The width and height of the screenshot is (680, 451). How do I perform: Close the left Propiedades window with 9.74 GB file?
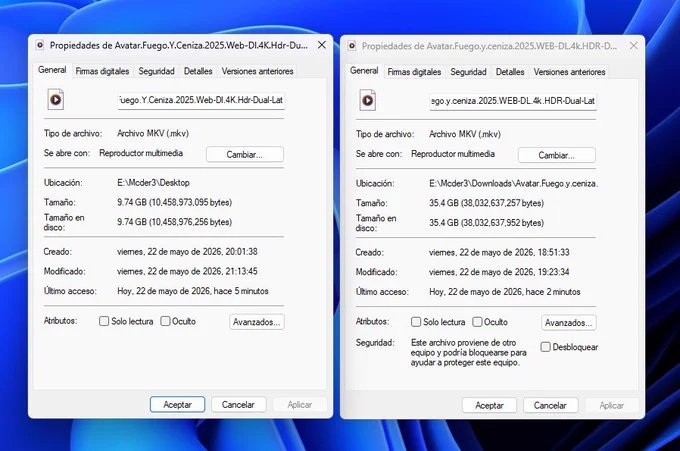(322, 45)
